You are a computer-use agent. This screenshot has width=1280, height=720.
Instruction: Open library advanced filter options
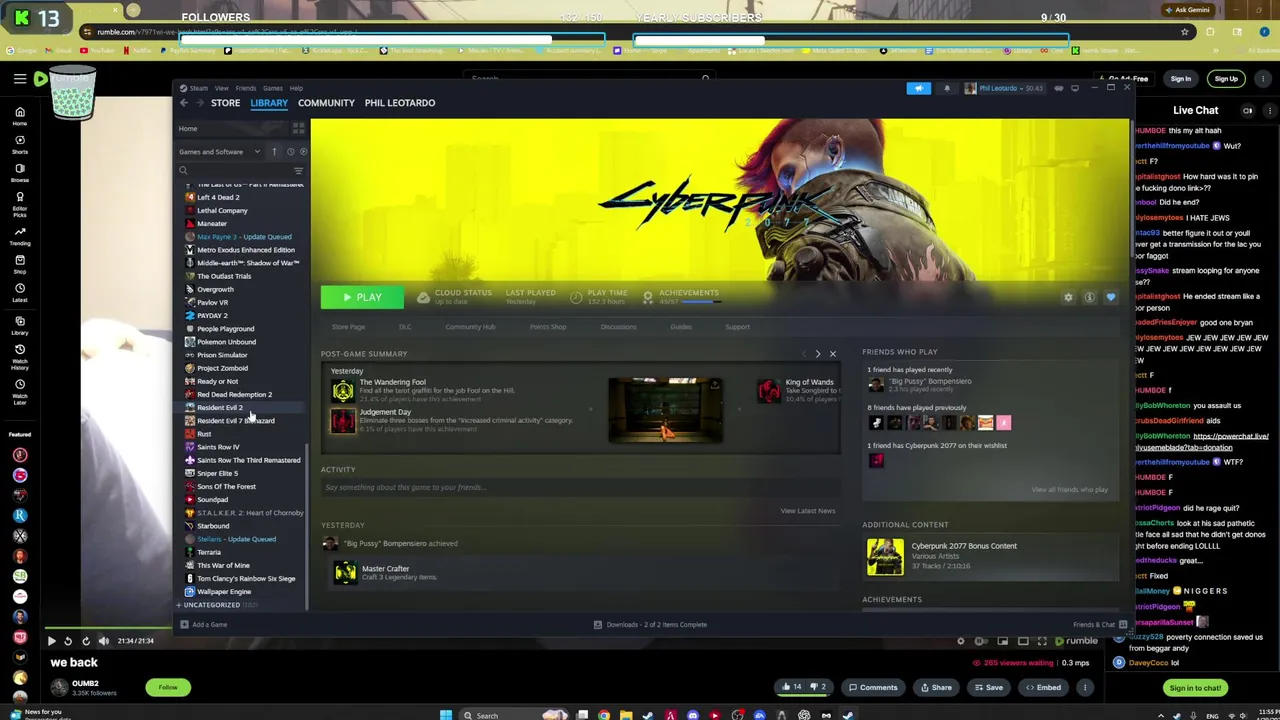pyautogui.click(x=298, y=171)
